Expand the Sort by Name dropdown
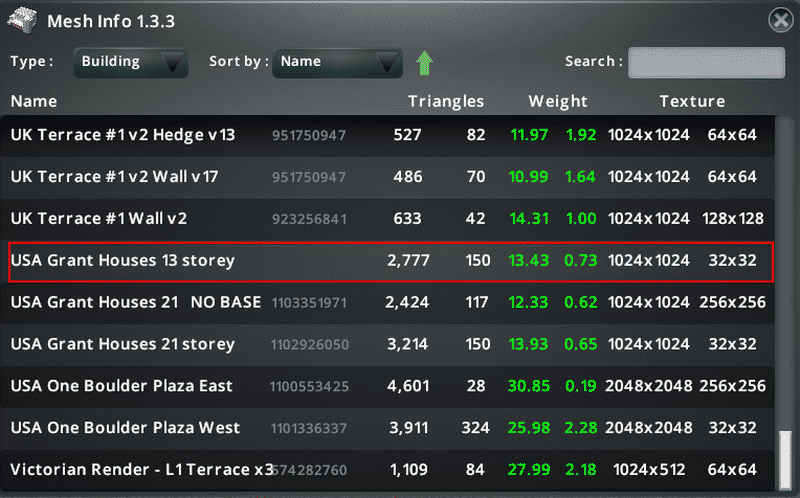 pos(337,62)
